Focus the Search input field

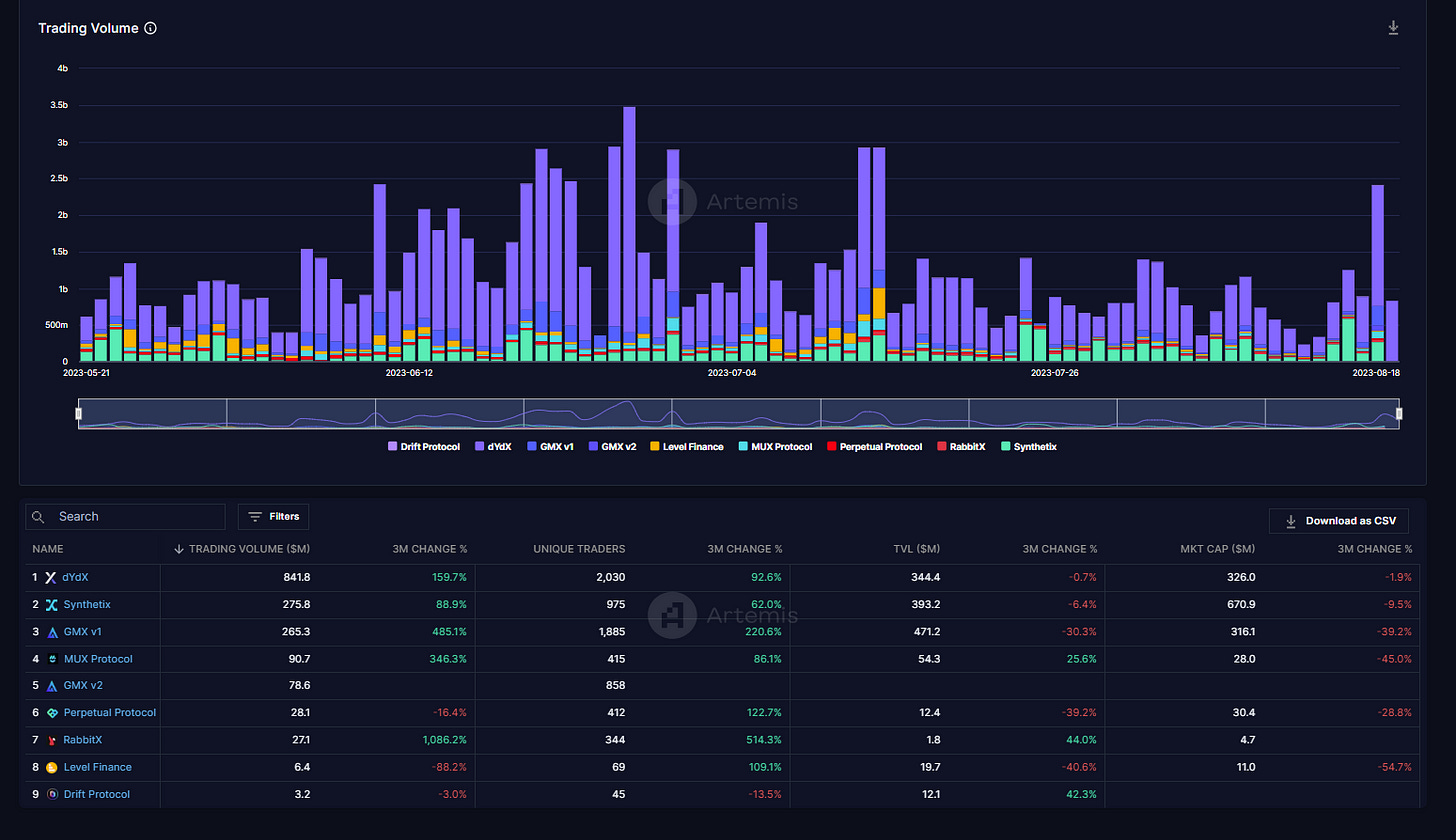[x=125, y=517]
